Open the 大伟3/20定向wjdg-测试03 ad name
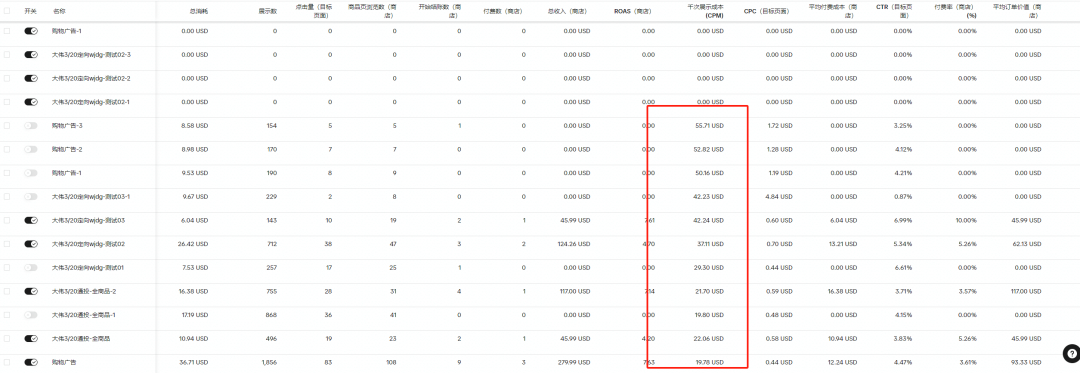 (x=88, y=220)
